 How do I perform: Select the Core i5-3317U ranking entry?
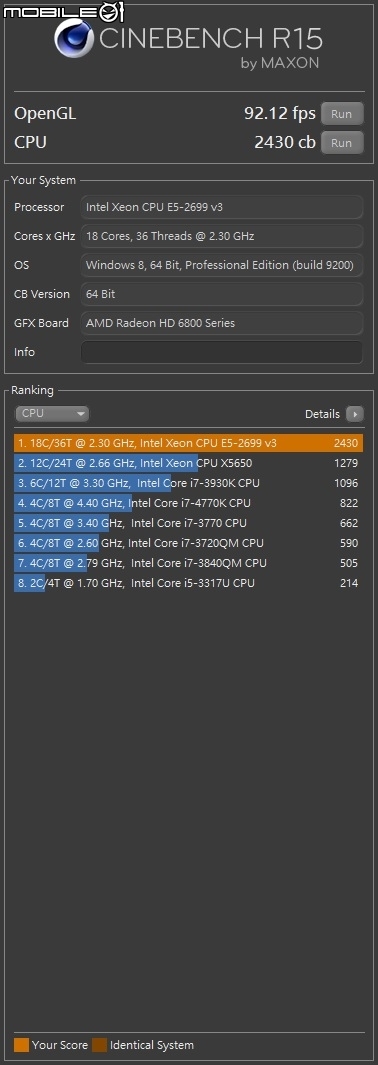coord(188,583)
